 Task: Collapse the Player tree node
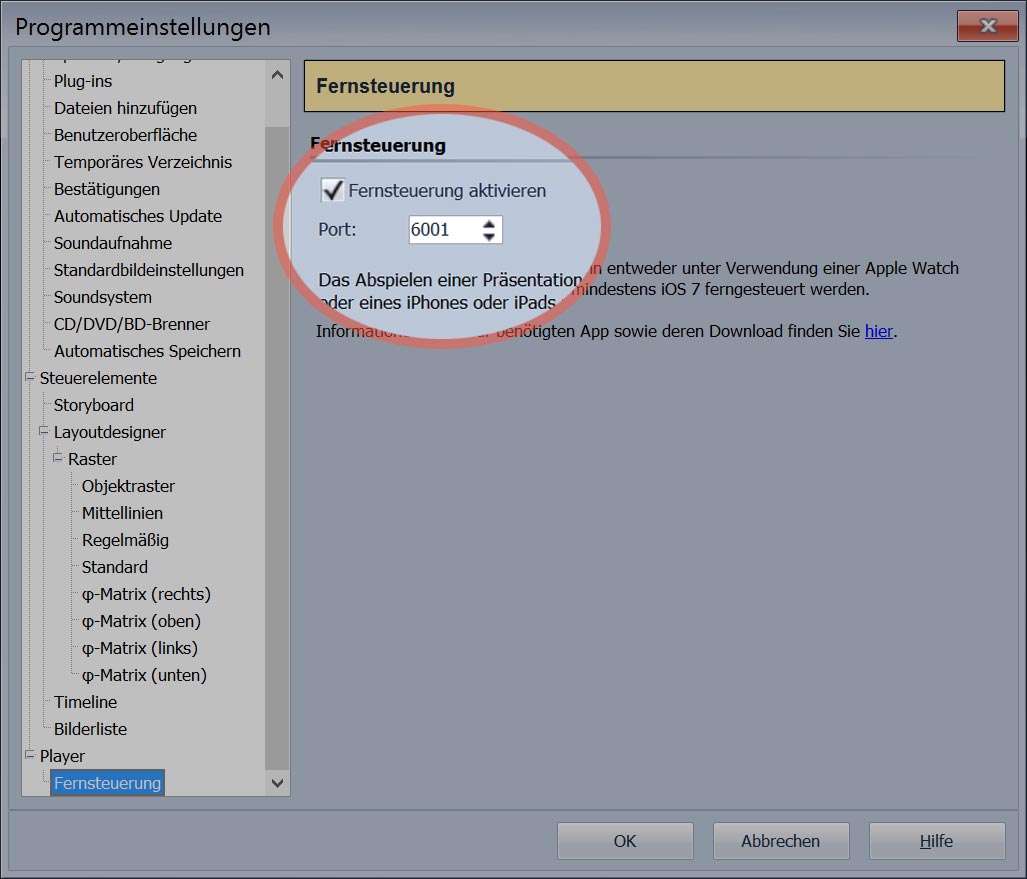tap(29, 756)
